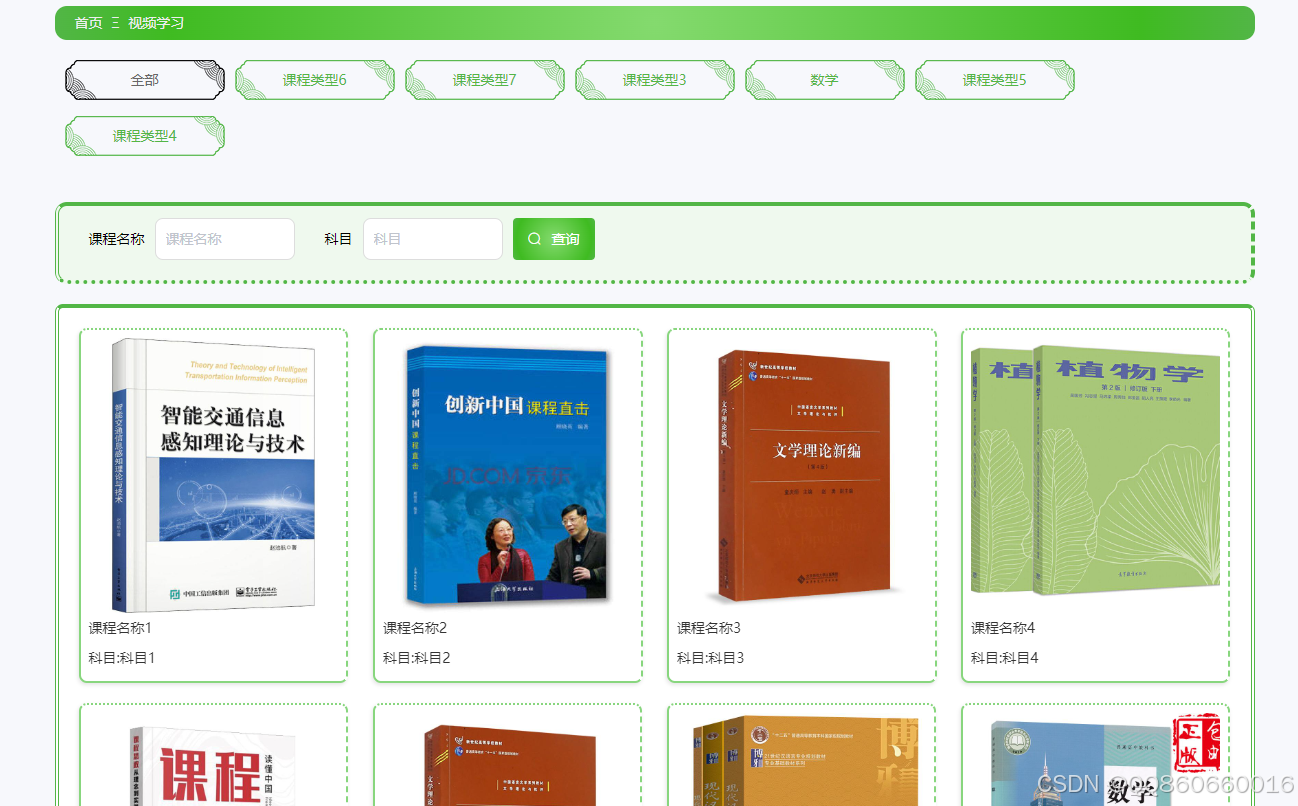Click the course title 课程名称3
Viewport: 1298px width, 806px height.
pyautogui.click(x=709, y=628)
